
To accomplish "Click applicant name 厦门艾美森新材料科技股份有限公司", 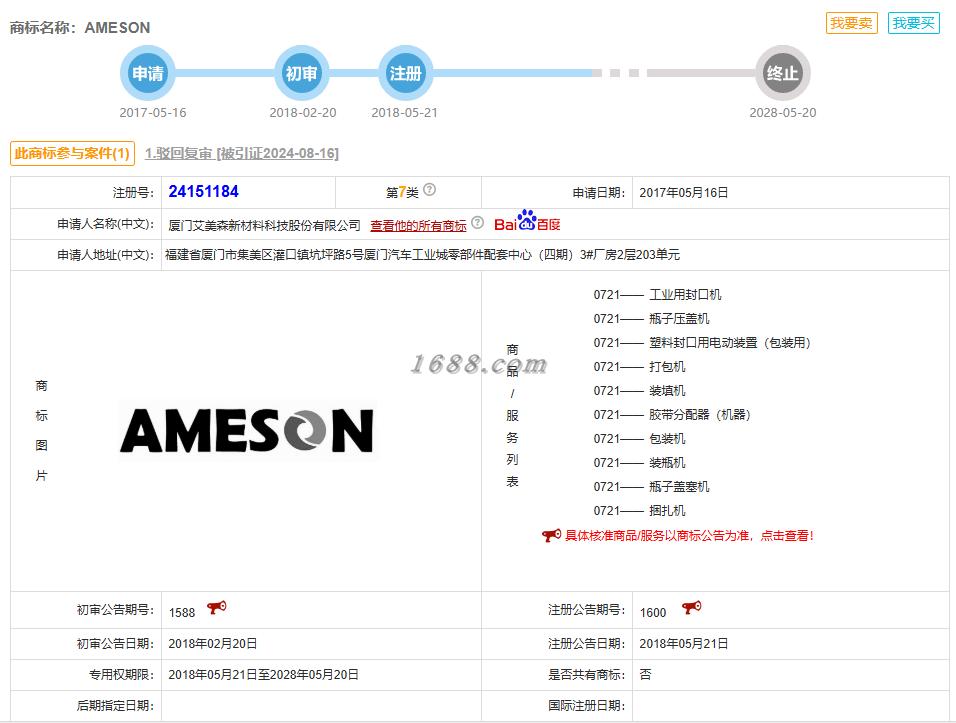I will click(265, 226).
